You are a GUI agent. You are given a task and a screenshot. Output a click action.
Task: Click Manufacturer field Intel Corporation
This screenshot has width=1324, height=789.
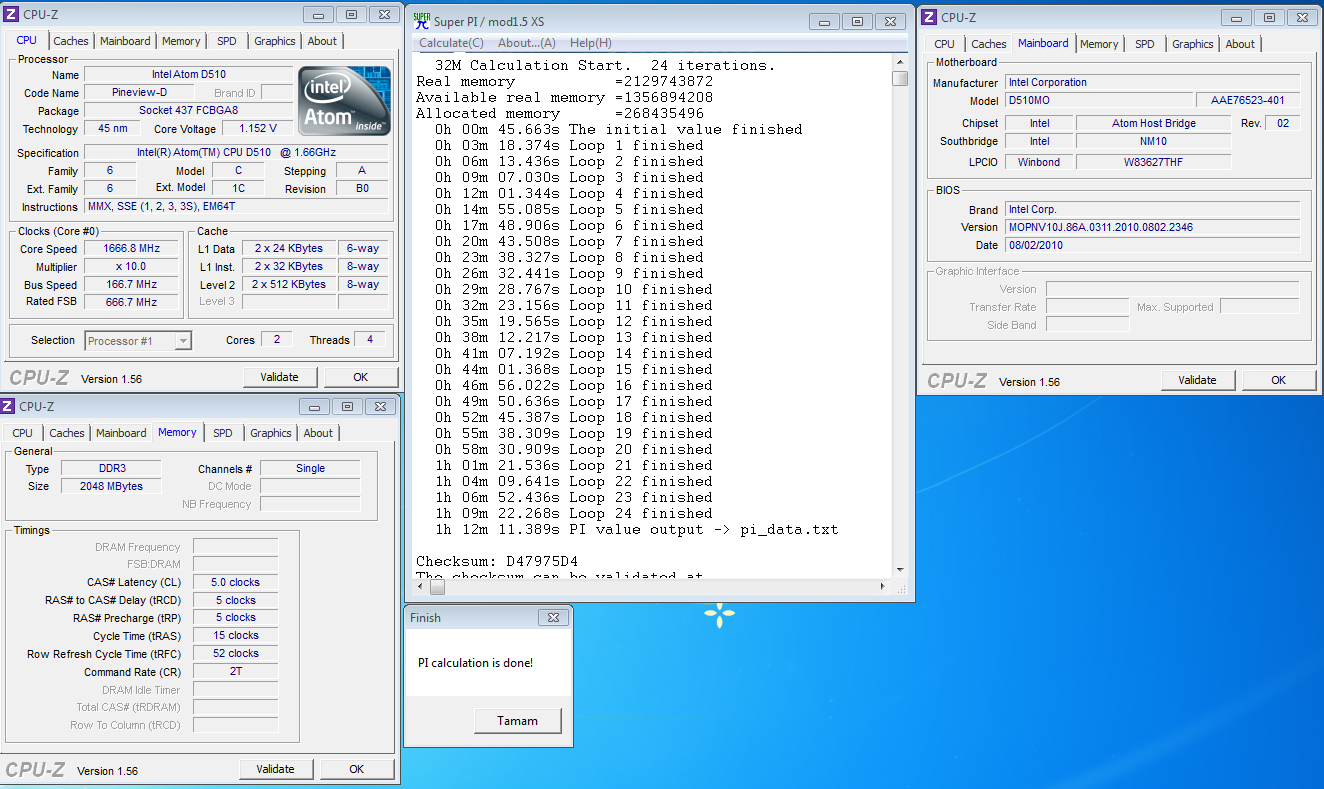tap(1152, 83)
